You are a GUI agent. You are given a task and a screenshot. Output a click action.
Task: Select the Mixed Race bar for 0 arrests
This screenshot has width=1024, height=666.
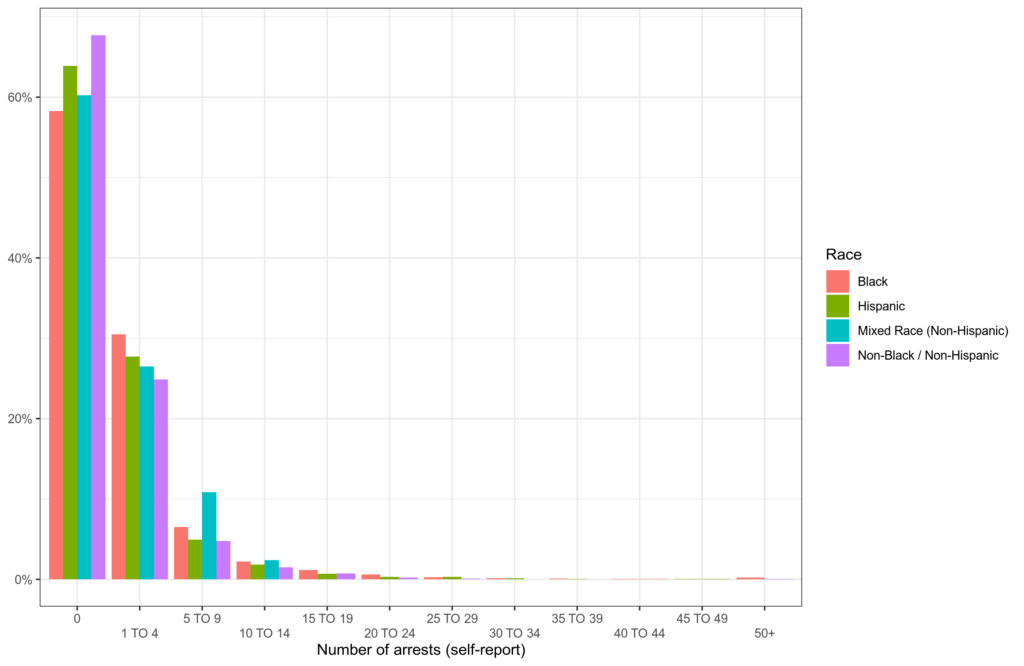click(x=84, y=338)
